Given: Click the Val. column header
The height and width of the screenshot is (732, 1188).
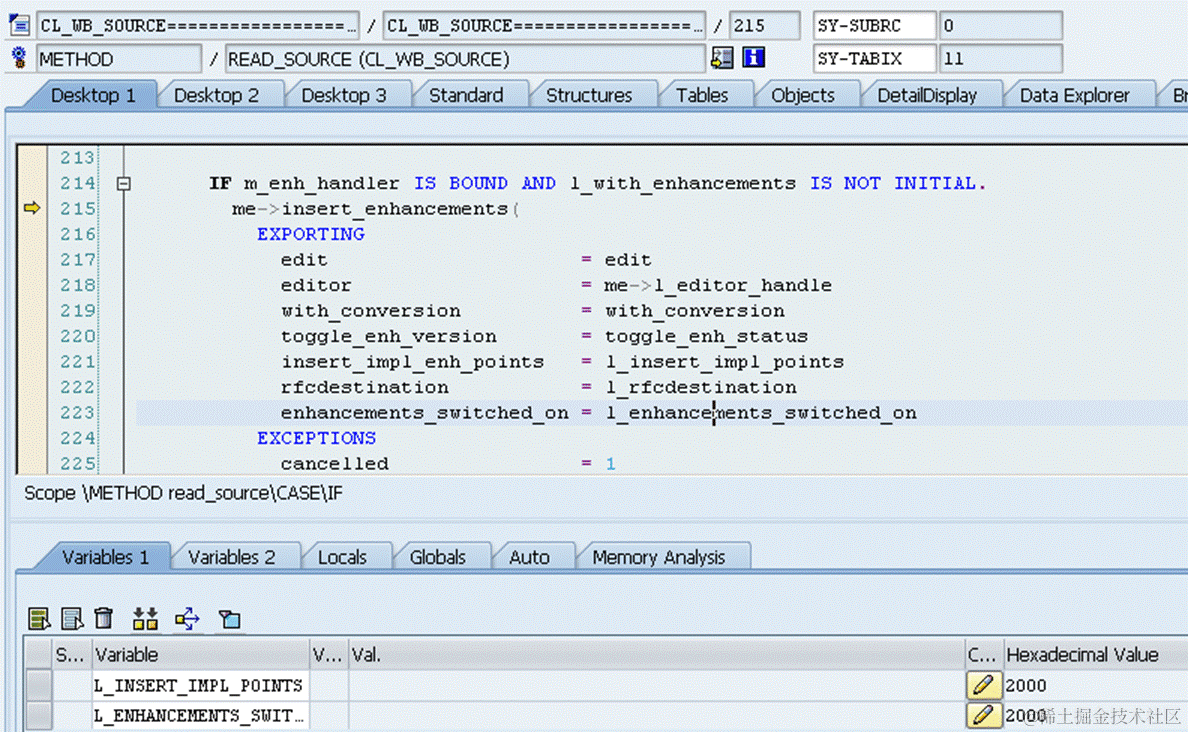Looking at the screenshot, I should click(656, 655).
